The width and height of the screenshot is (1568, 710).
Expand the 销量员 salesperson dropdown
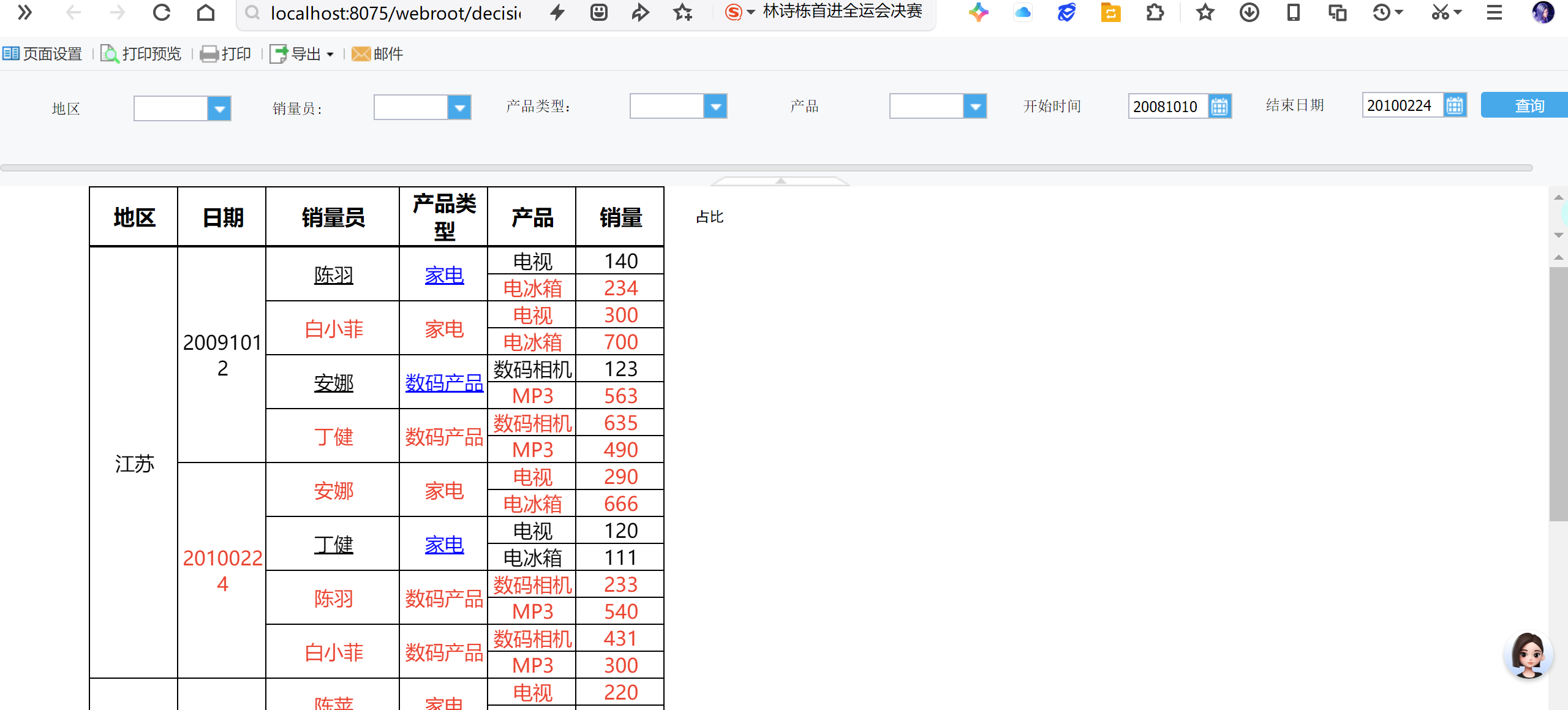click(459, 108)
